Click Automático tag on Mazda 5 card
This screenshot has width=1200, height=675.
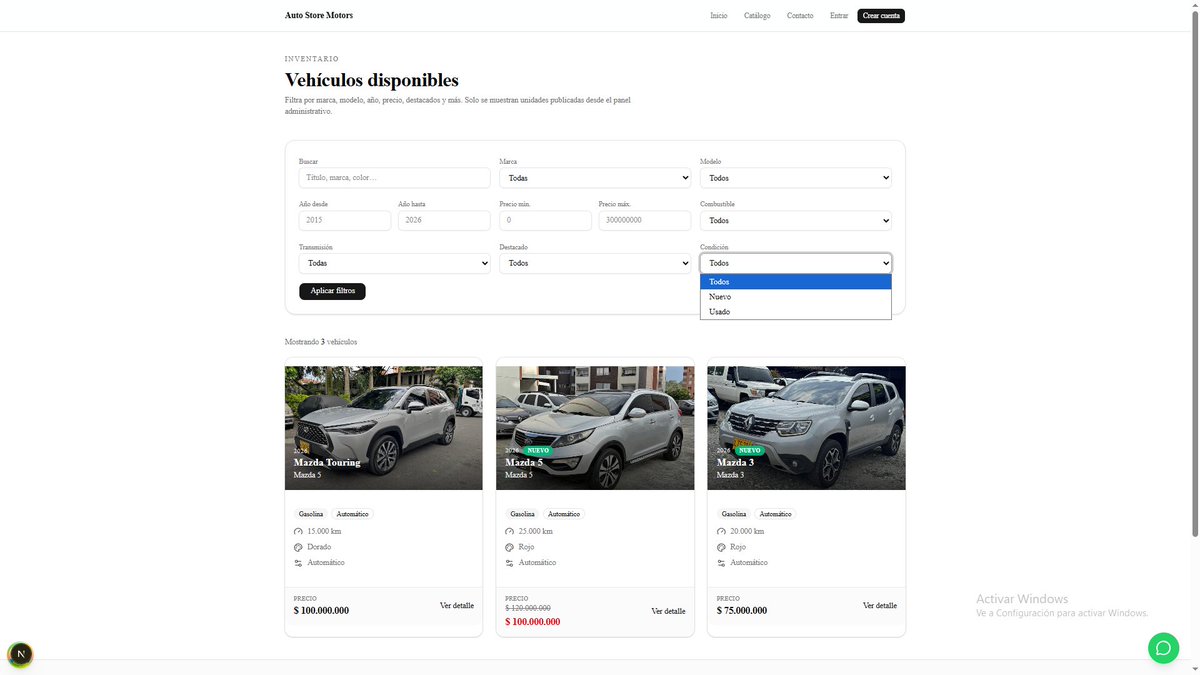click(x=564, y=514)
